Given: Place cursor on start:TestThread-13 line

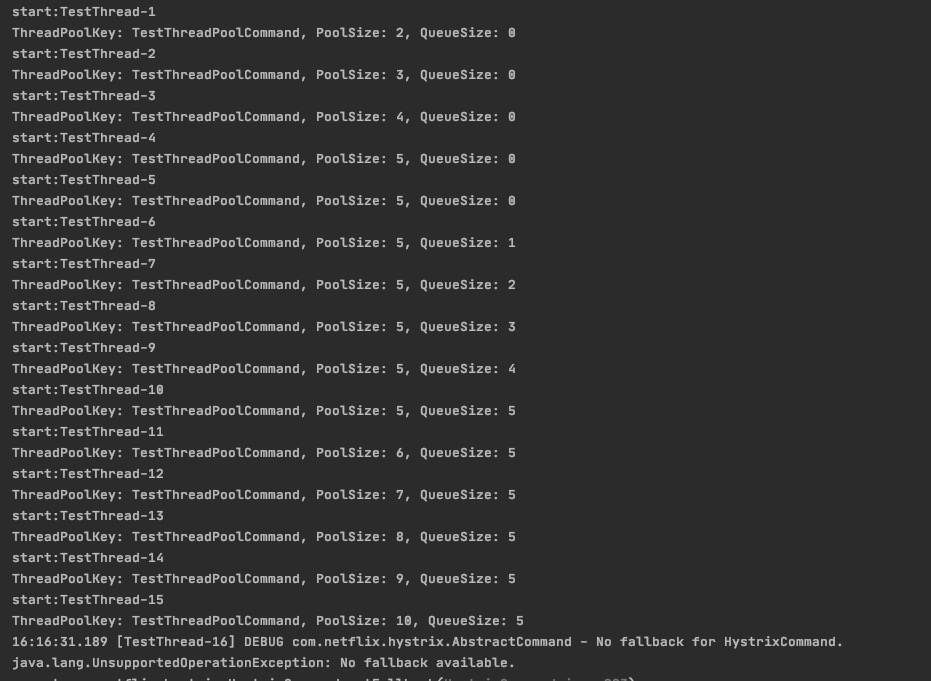Looking at the screenshot, I should click(x=88, y=516).
